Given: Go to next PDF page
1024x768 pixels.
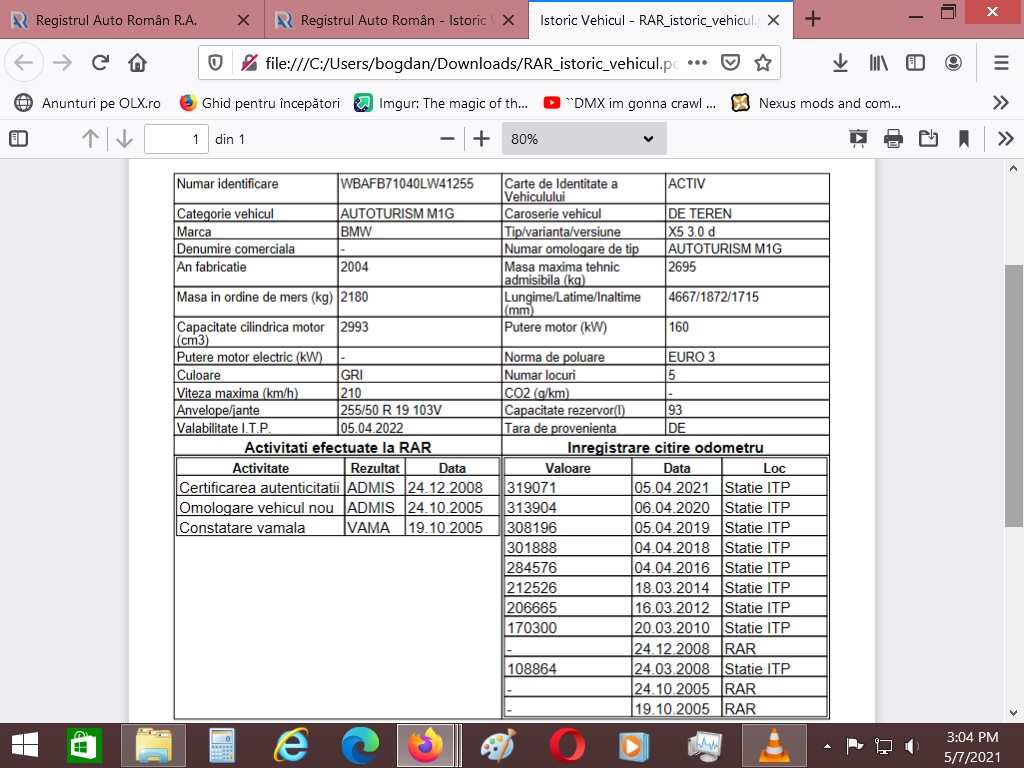Looking at the screenshot, I should pos(124,139).
